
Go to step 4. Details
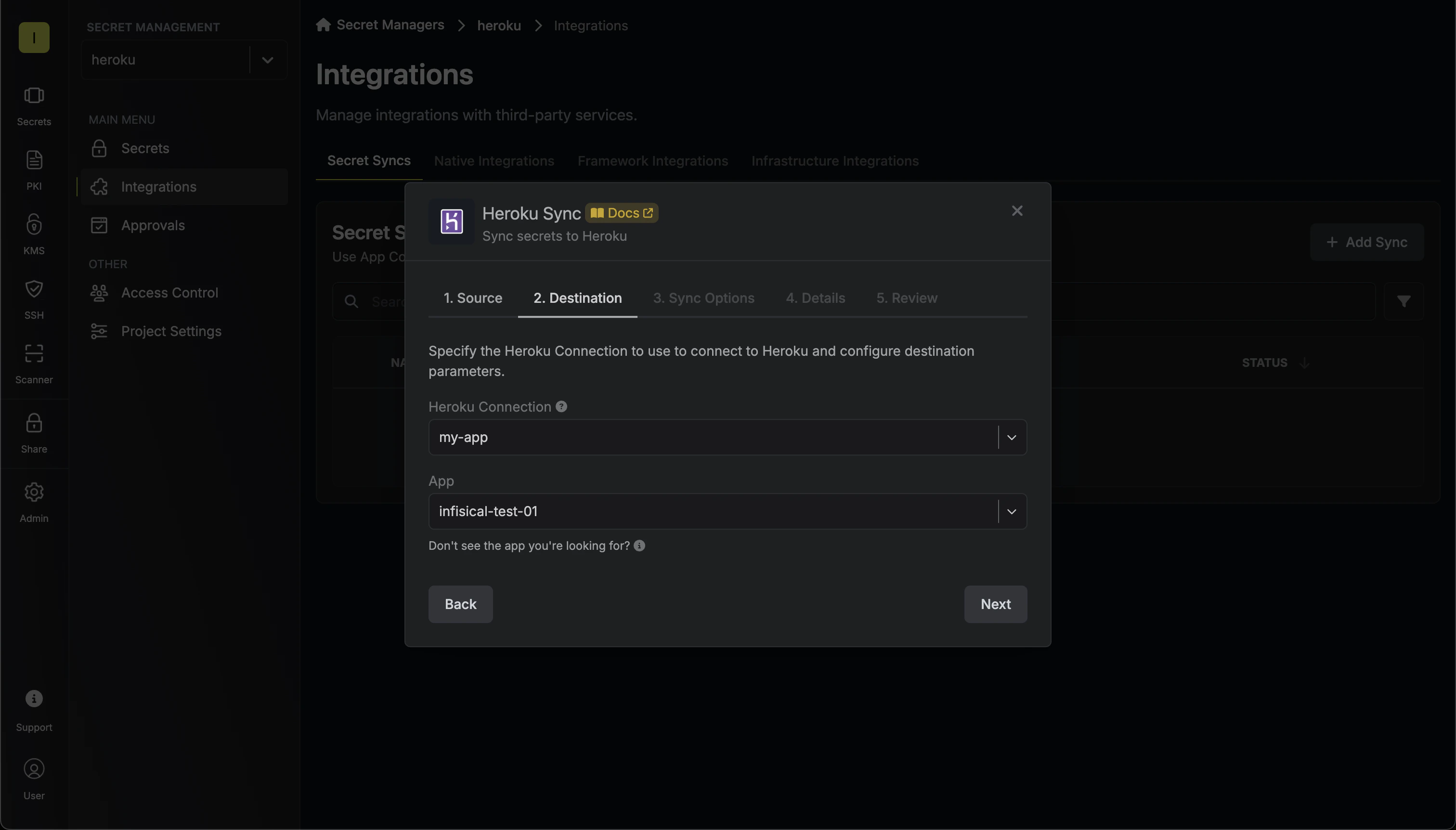pos(815,298)
